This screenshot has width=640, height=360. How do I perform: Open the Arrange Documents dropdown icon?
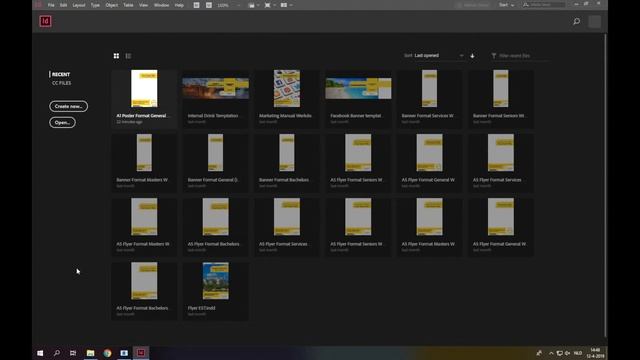[286, 5]
